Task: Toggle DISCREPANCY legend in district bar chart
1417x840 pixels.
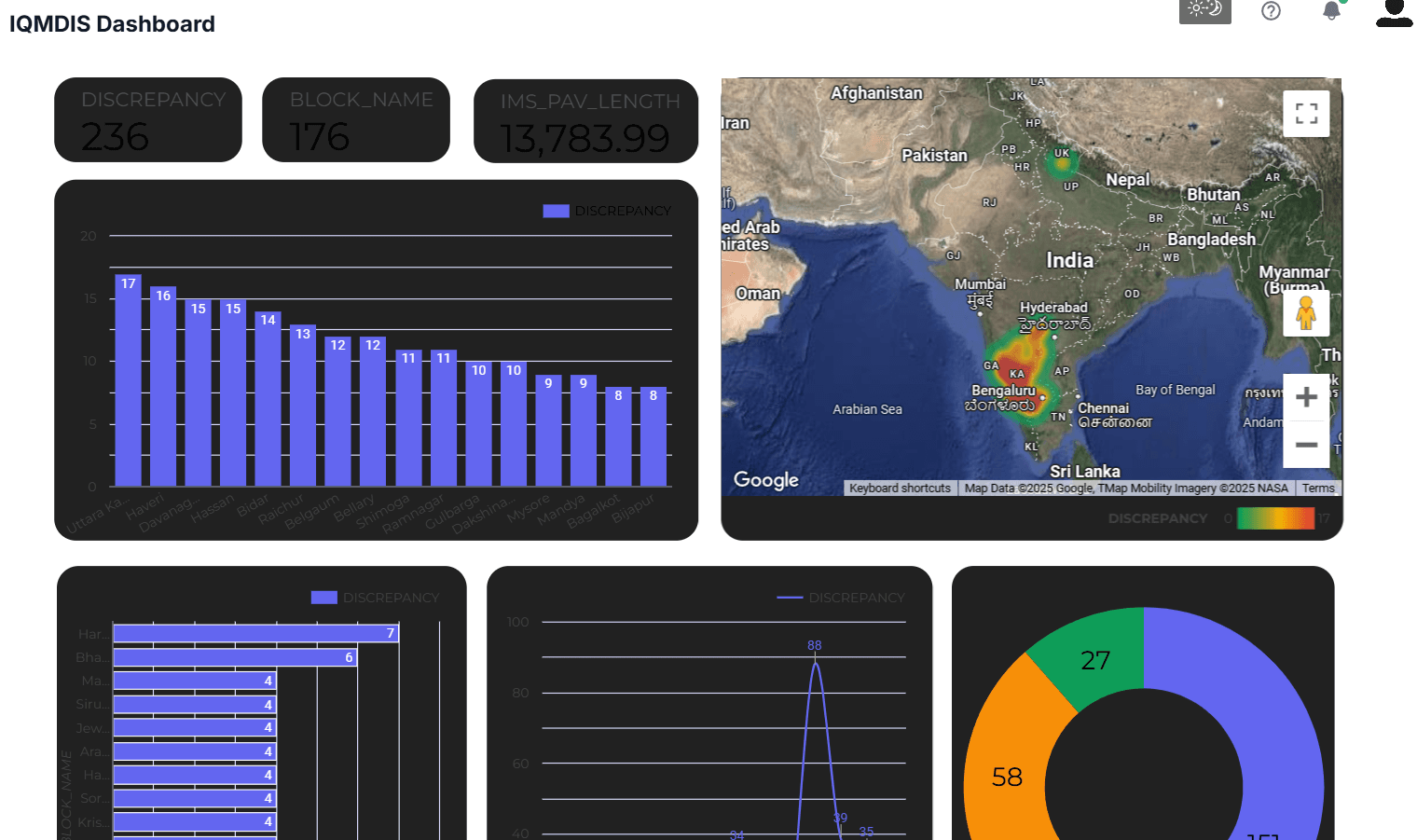Action: [x=607, y=211]
